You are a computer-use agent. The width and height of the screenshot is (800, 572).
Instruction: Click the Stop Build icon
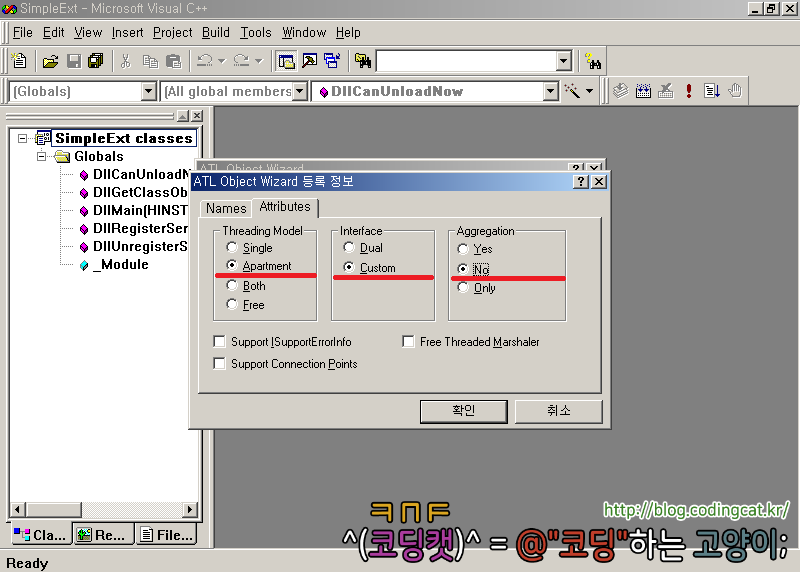coord(665,91)
